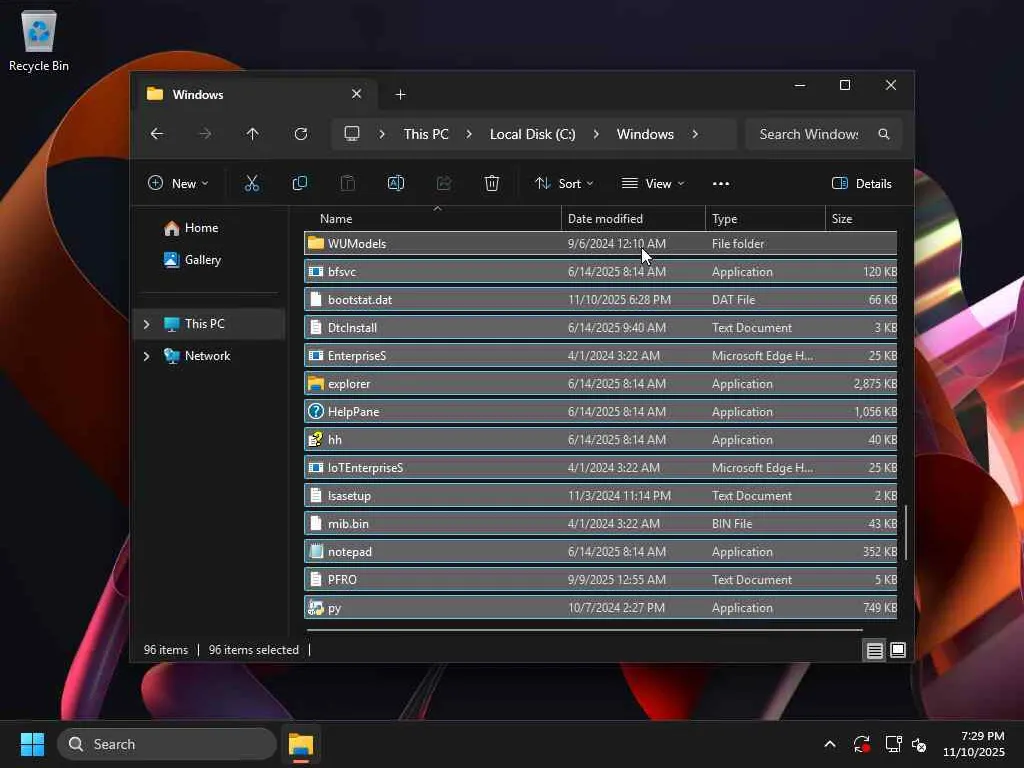Select the lsasetup file name

pos(349,496)
